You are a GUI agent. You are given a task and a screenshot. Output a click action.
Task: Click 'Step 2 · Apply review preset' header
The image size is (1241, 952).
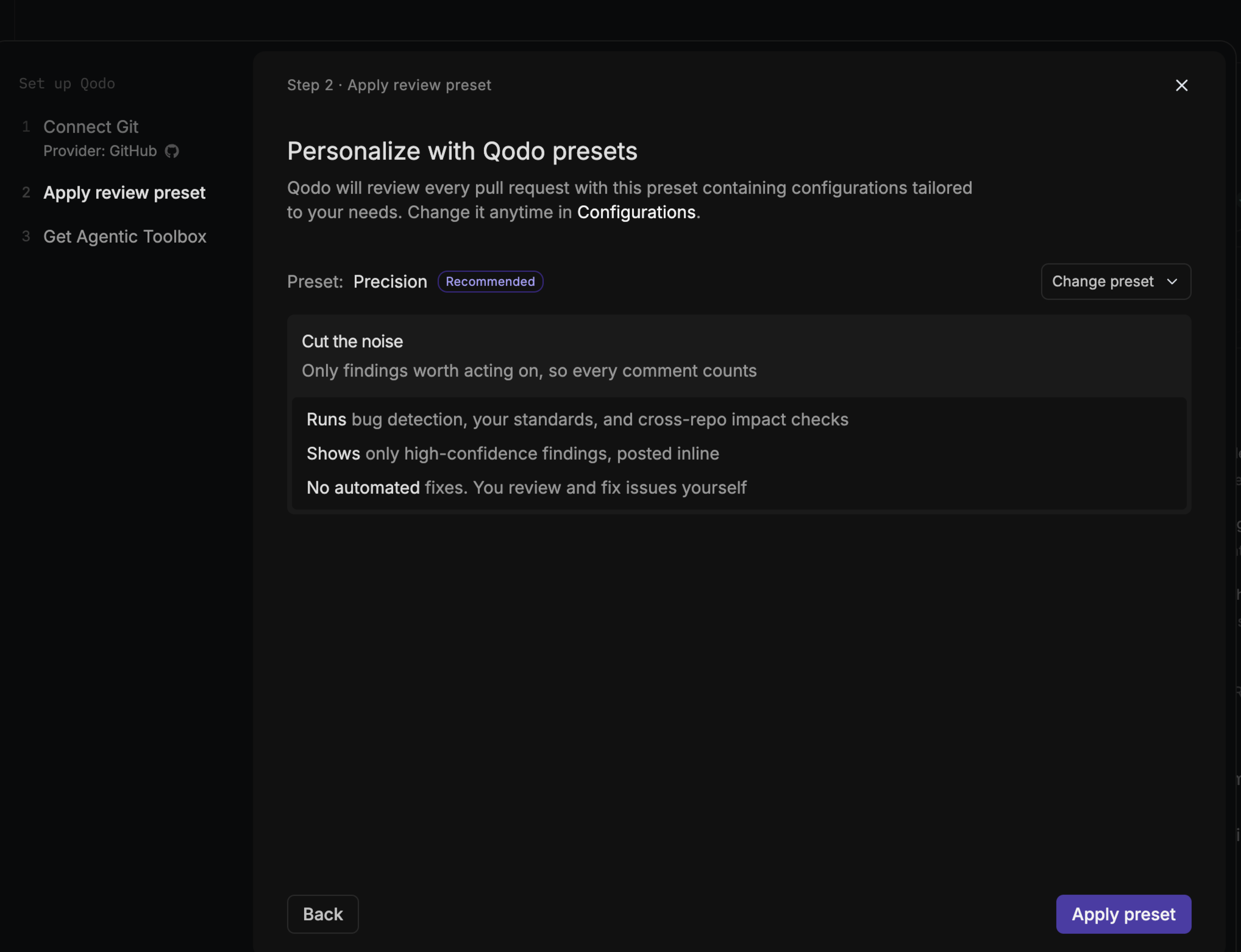[x=389, y=85]
